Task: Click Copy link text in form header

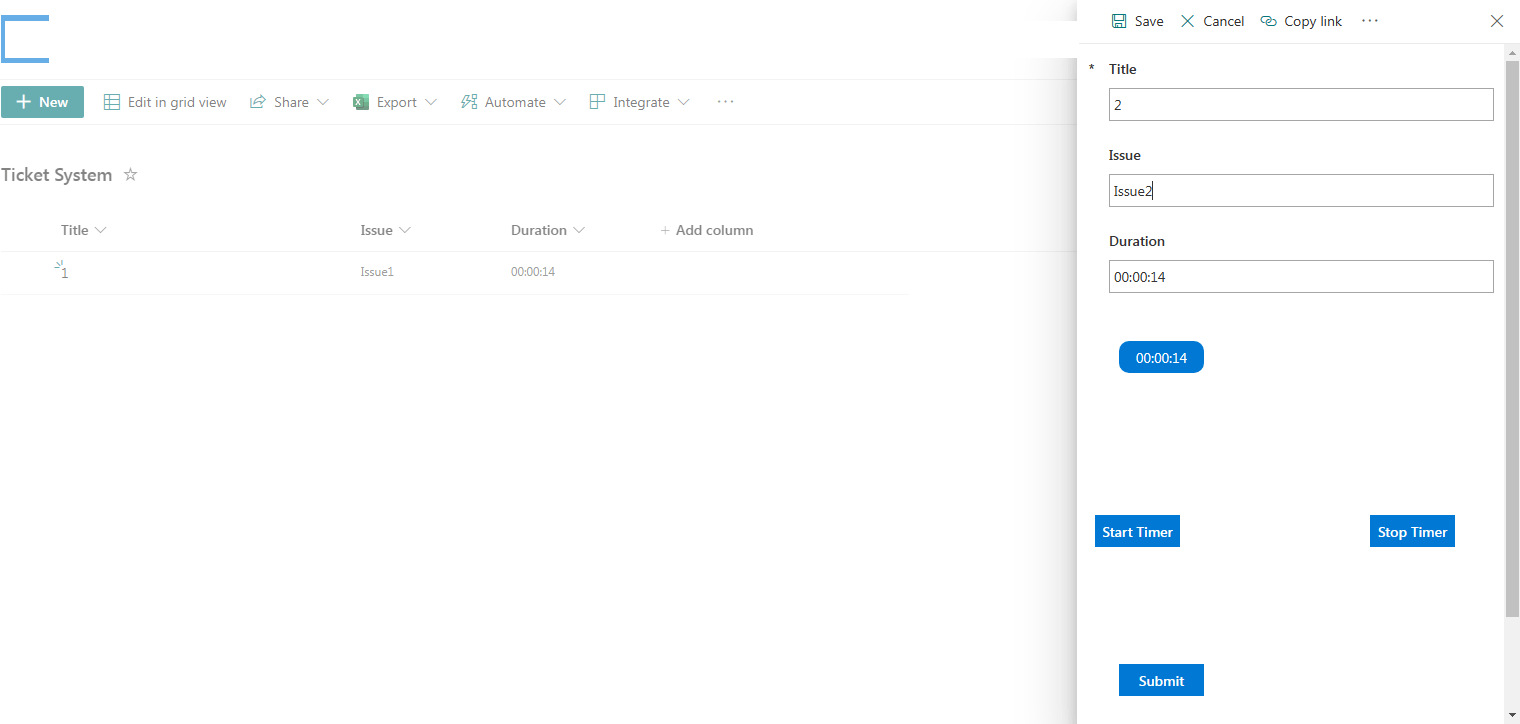Action: coord(1313,21)
